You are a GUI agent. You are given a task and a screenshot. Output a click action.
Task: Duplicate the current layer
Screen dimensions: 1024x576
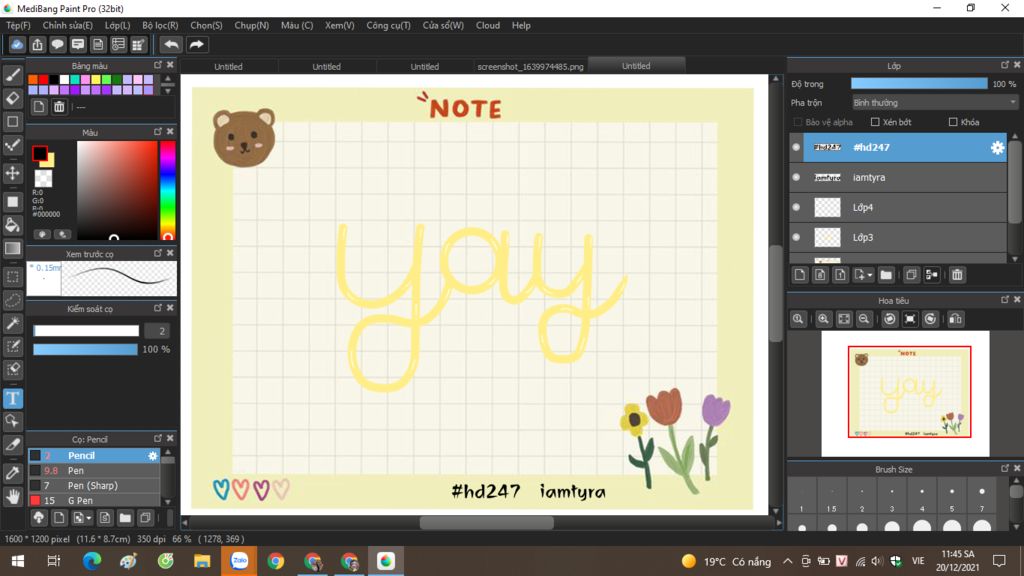[x=911, y=275]
